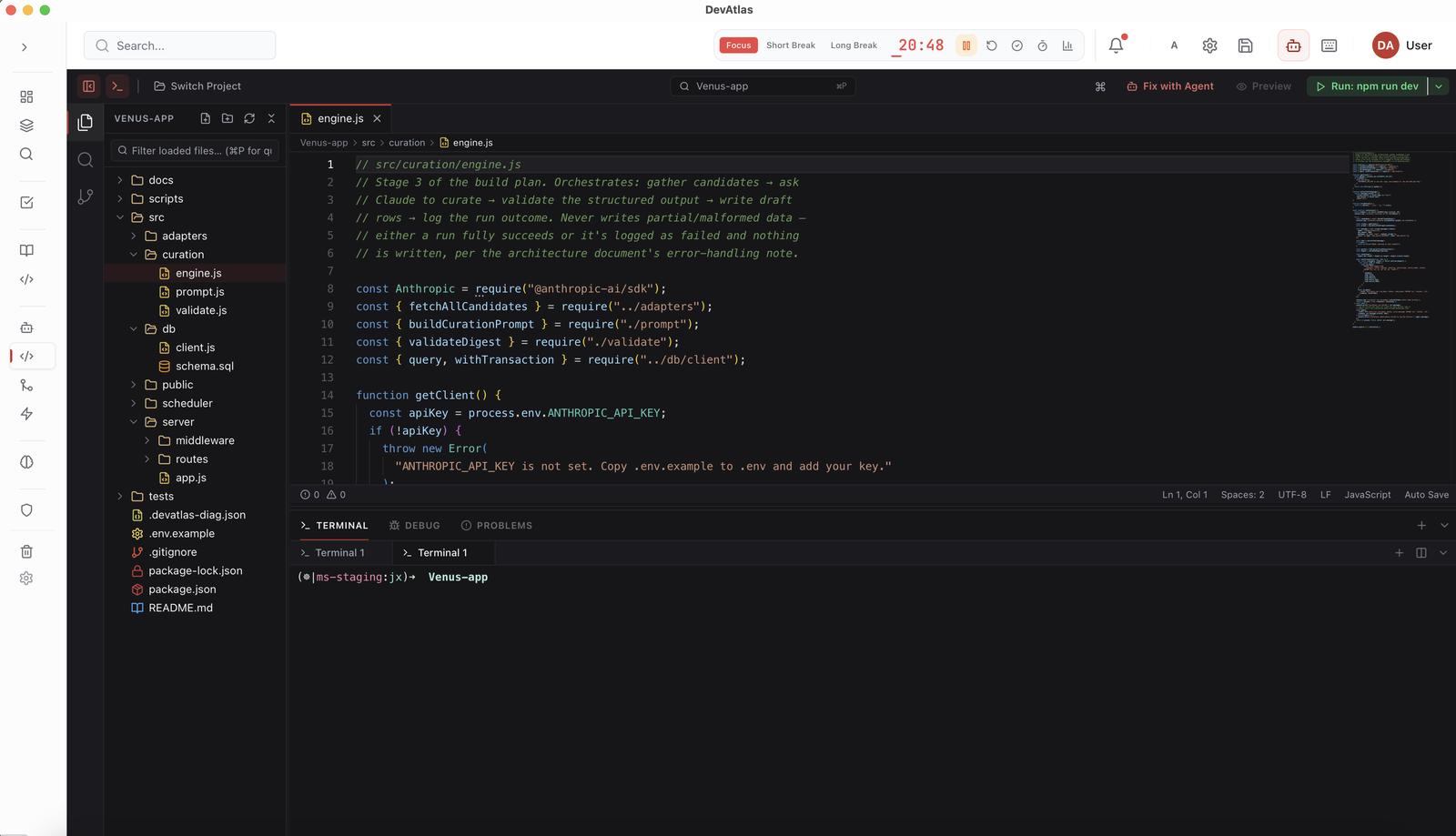Open the User profile menu
Screen dimensions: 1456x836
1402,45
